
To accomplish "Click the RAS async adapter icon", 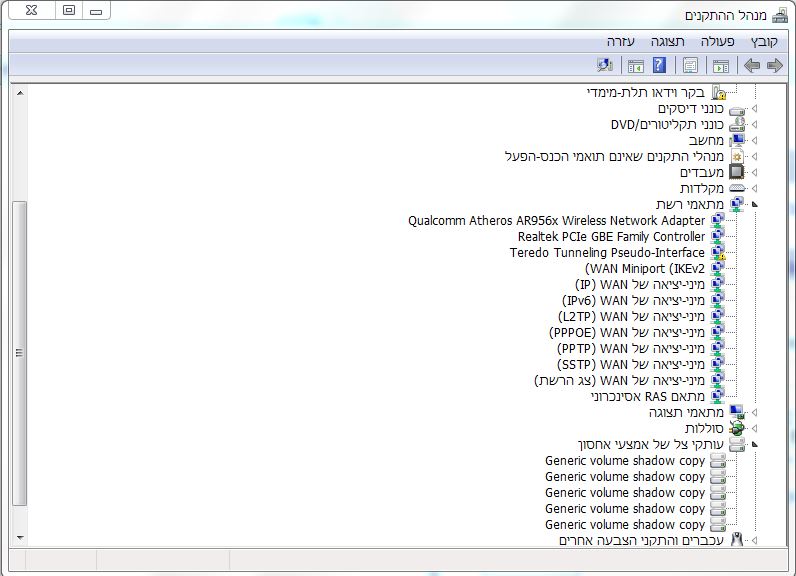I will (x=717, y=396).
